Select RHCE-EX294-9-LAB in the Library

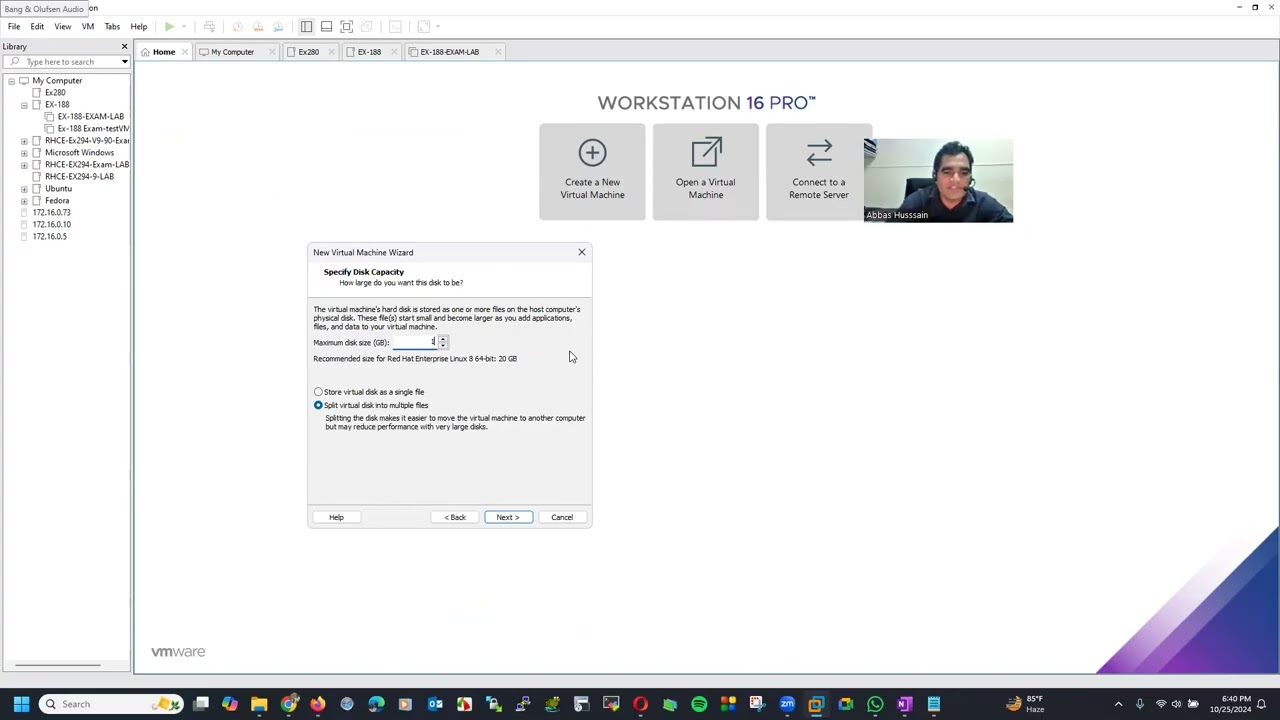(x=79, y=177)
